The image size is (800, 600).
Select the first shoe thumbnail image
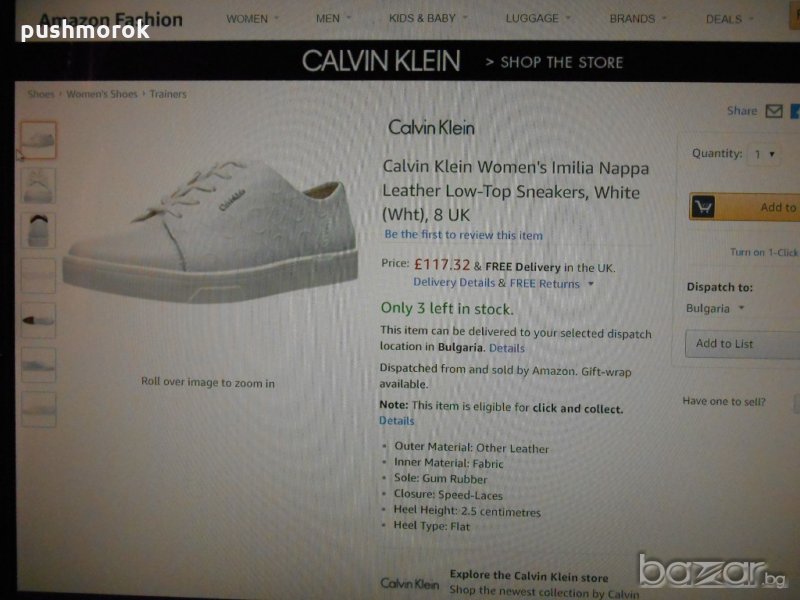pos(38,140)
